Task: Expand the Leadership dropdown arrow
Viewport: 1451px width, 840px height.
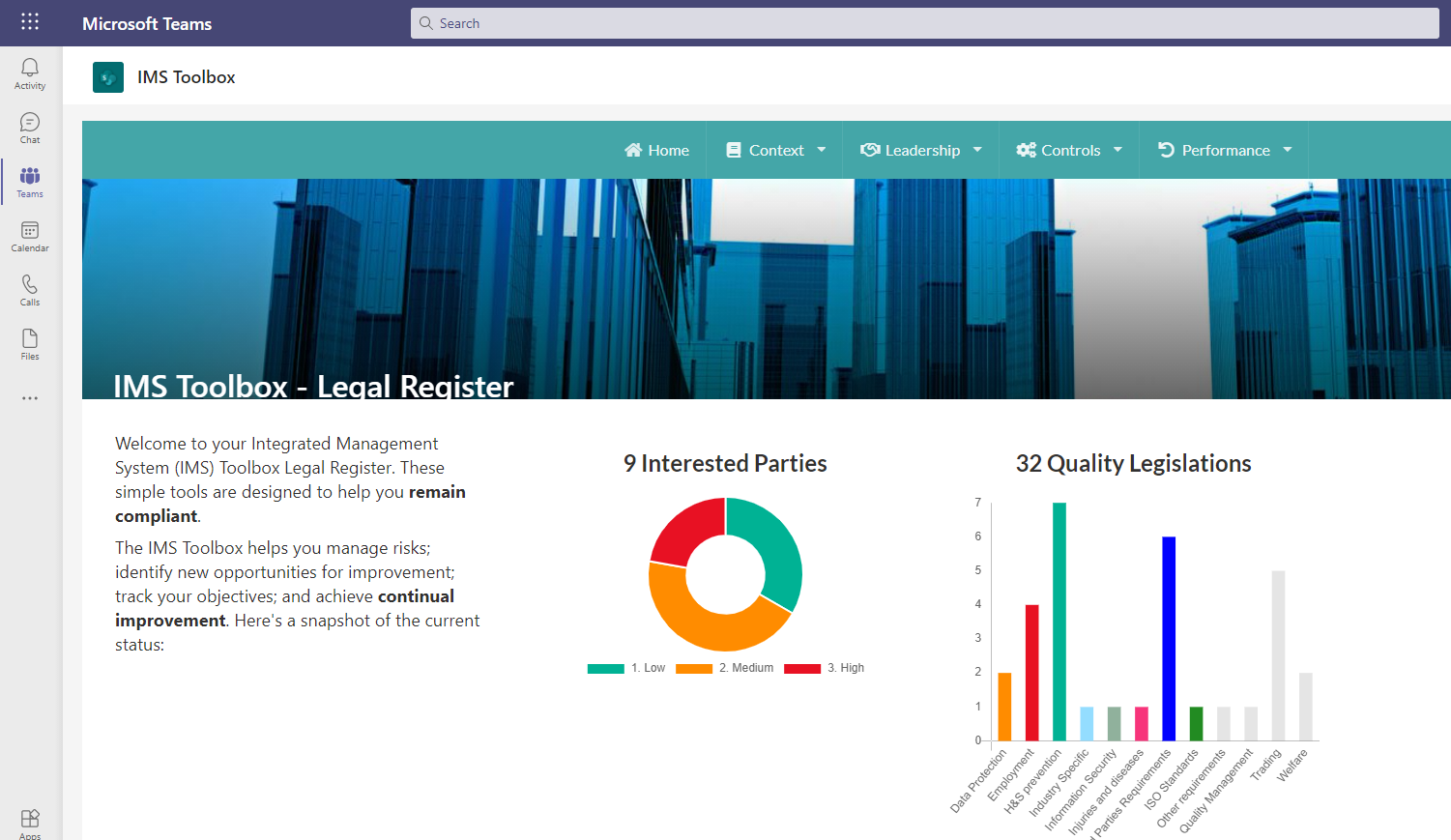Action: [x=977, y=150]
